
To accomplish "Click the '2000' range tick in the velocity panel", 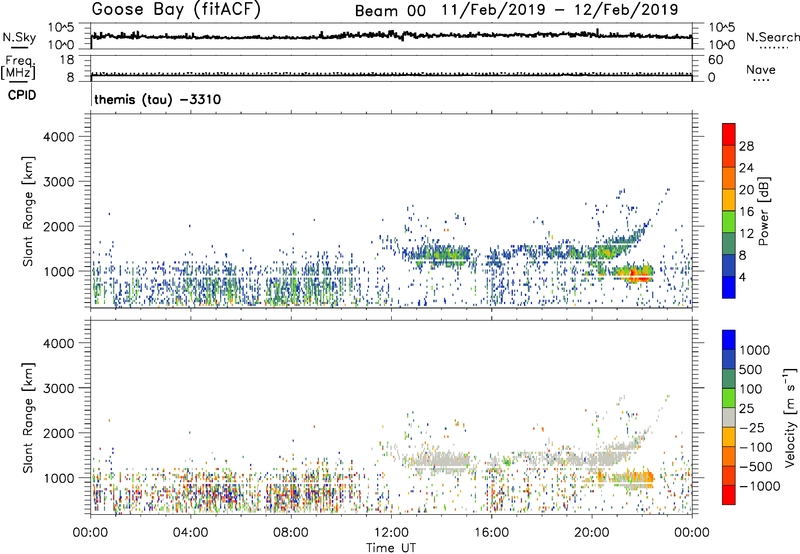I will pyautogui.click(x=59, y=433).
